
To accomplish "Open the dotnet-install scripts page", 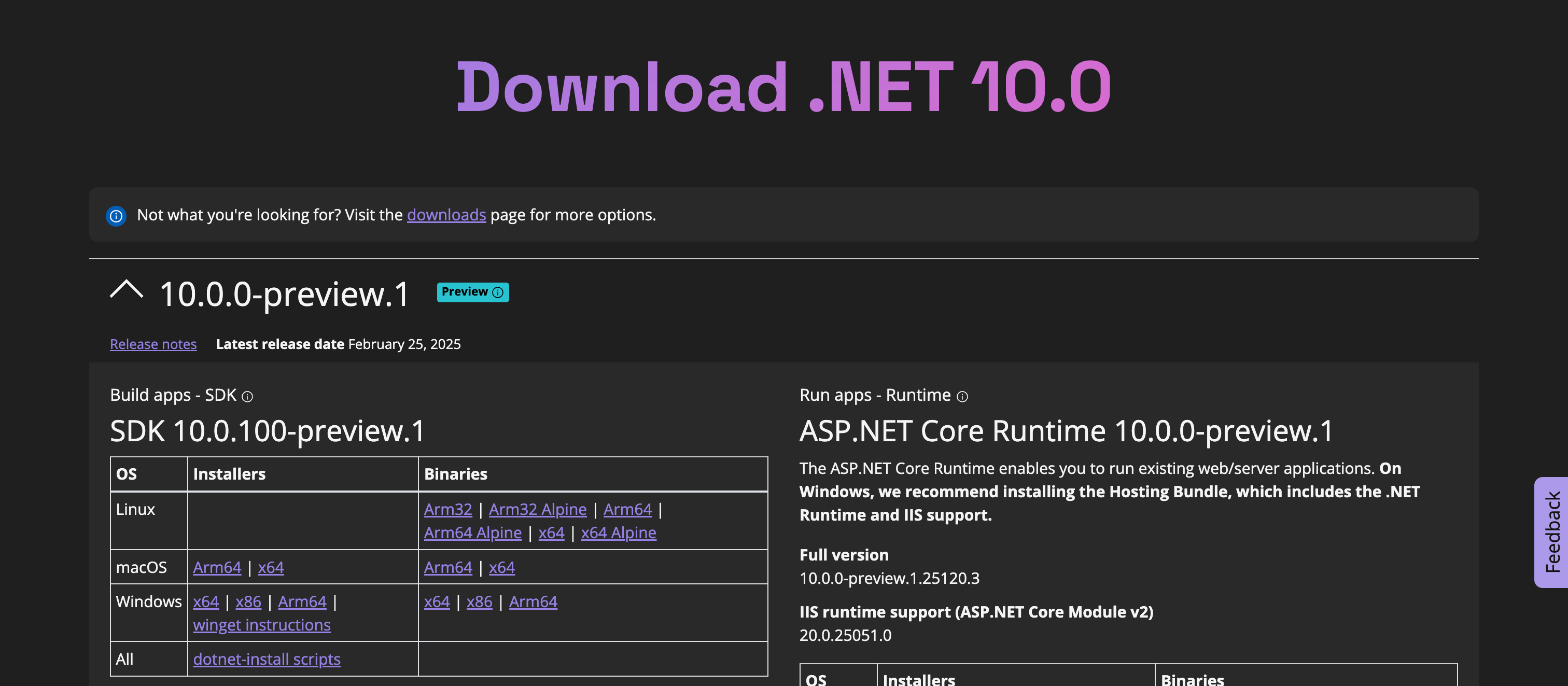I will 267,659.
